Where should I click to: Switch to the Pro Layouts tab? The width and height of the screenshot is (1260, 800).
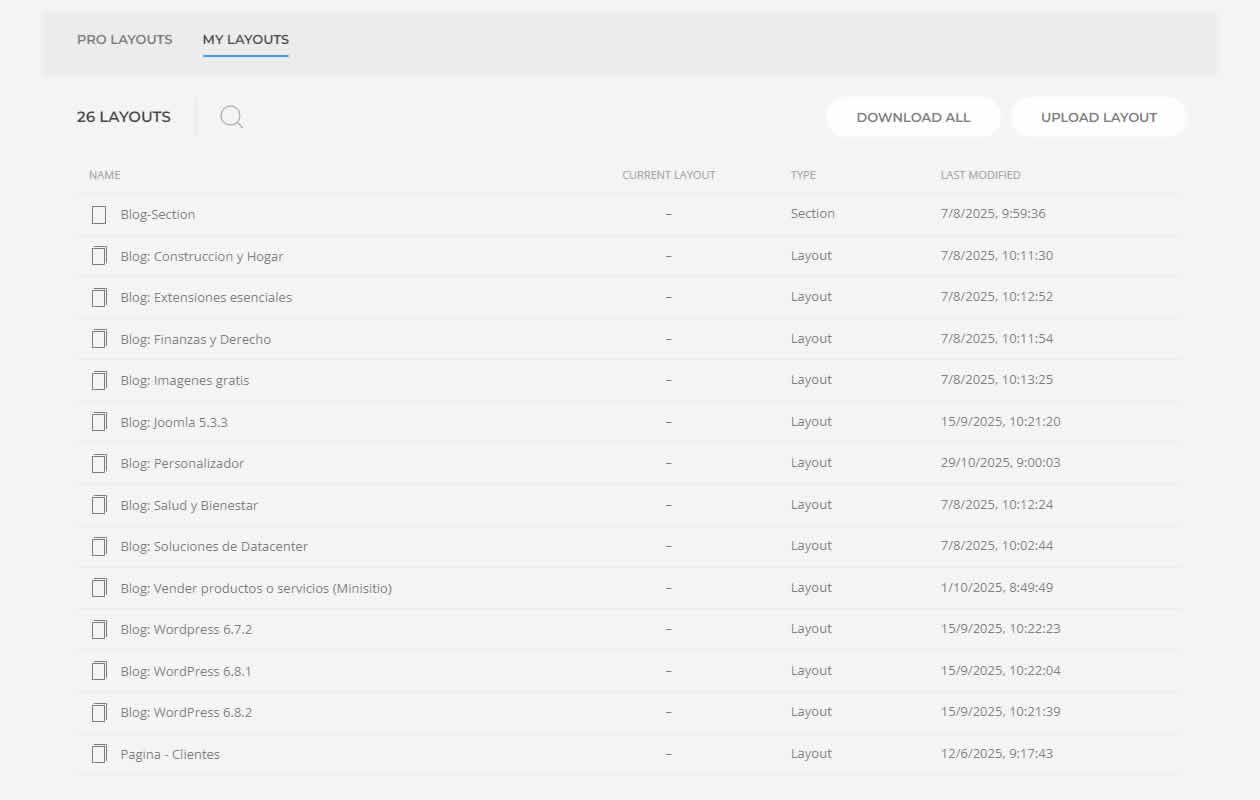[x=124, y=40]
